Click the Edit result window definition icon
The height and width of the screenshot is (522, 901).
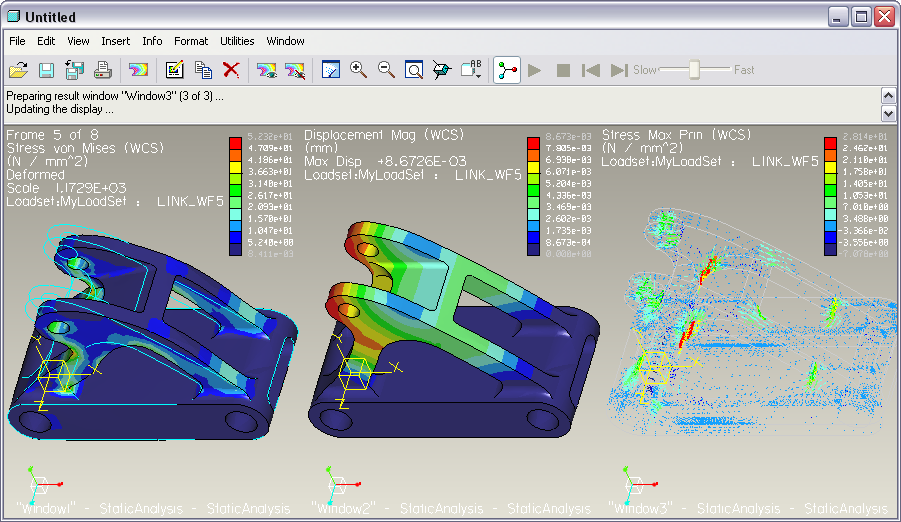(x=175, y=70)
